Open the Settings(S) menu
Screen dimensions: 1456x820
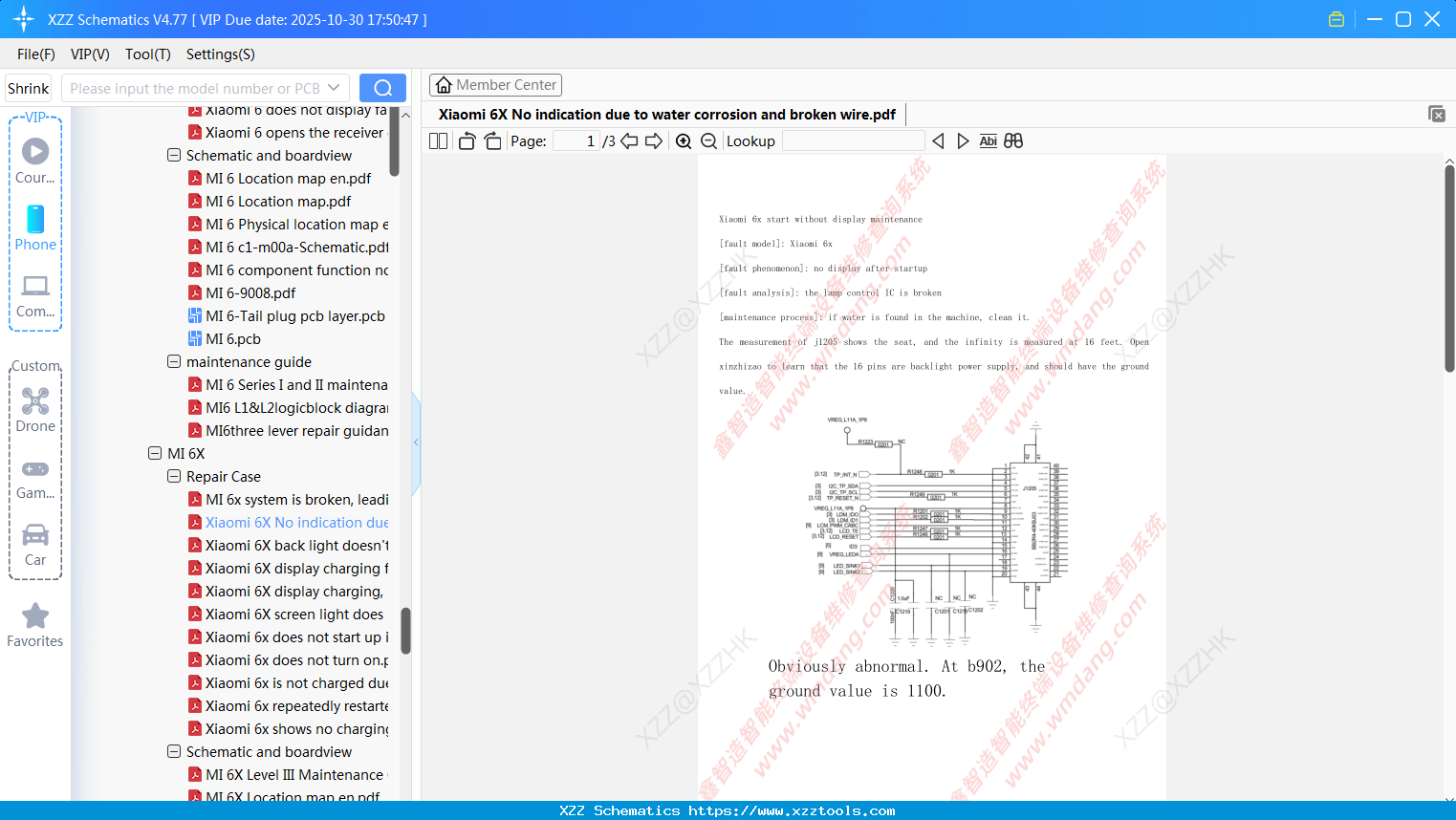tap(221, 54)
